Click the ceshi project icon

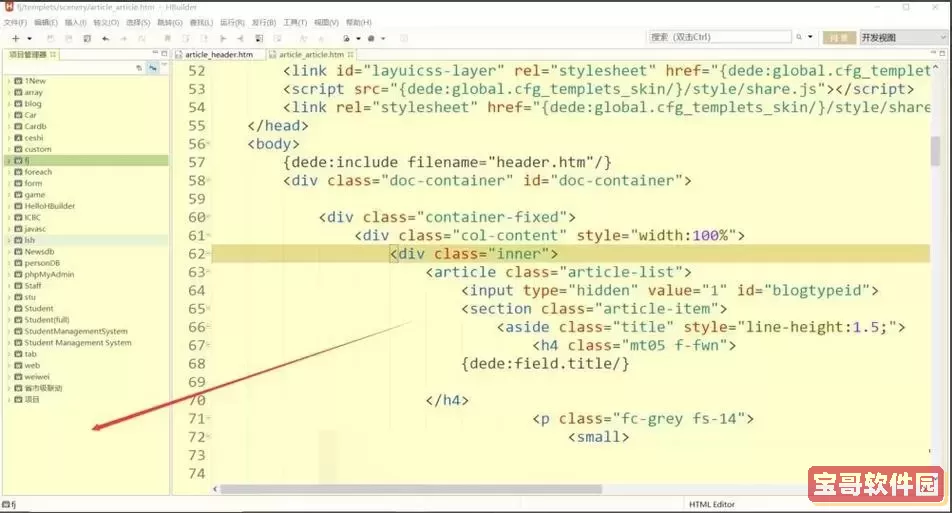click(18, 138)
